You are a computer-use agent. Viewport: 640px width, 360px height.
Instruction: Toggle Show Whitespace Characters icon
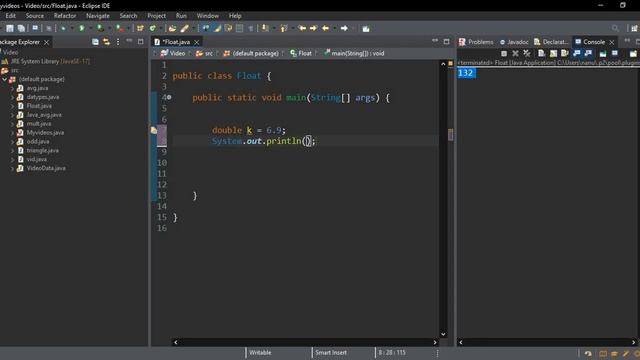251,28
